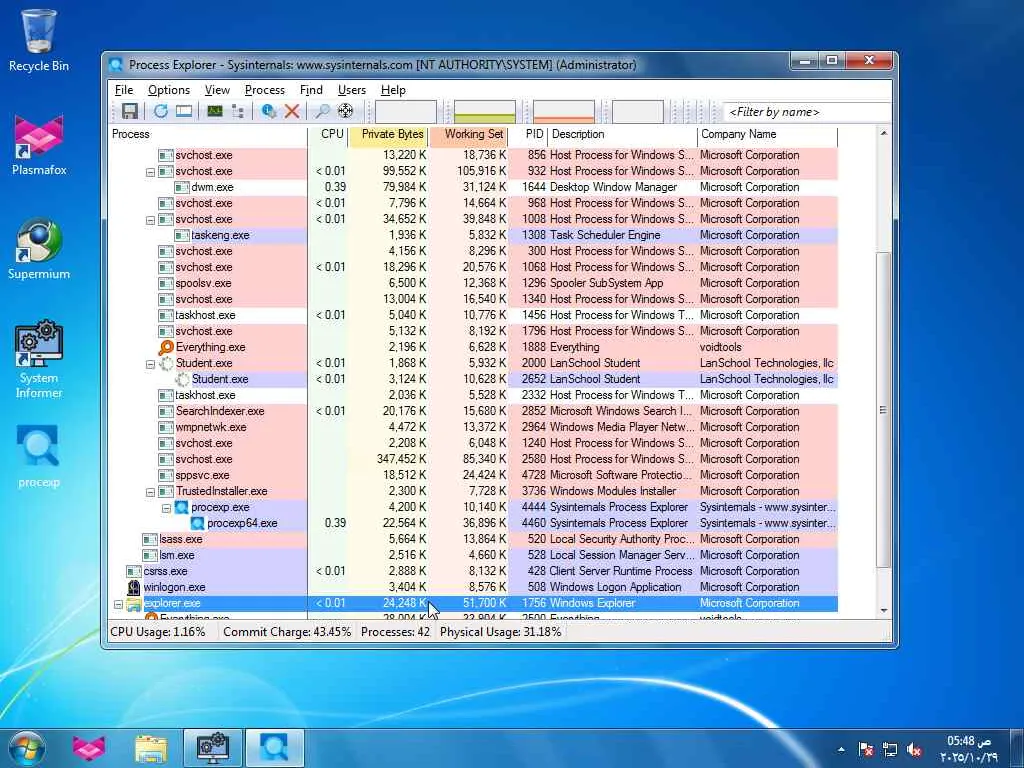The image size is (1024, 768).
Task: Select the spoolsv.exe process row
Action: (x=473, y=283)
